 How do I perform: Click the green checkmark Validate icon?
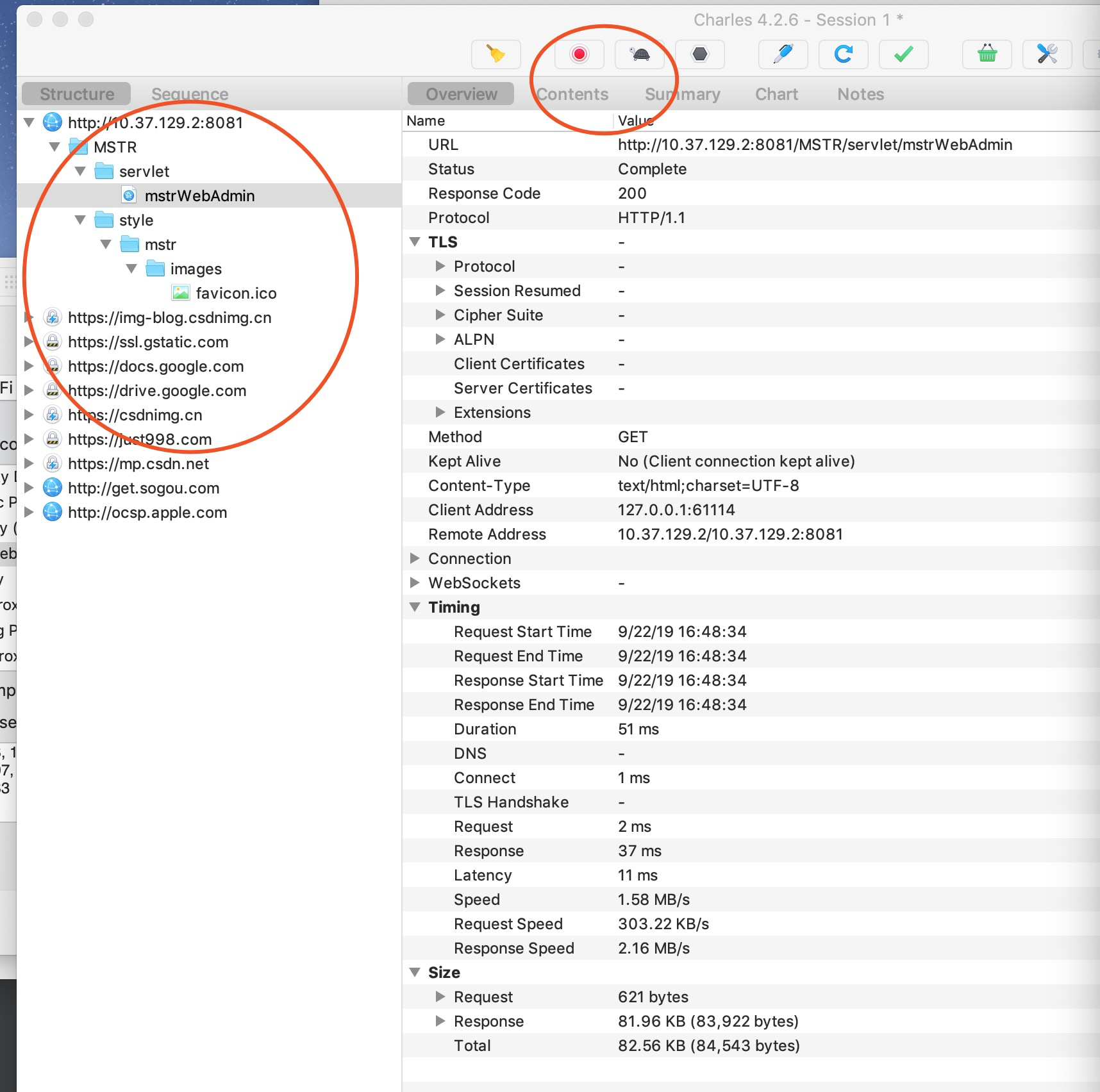tap(904, 54)
